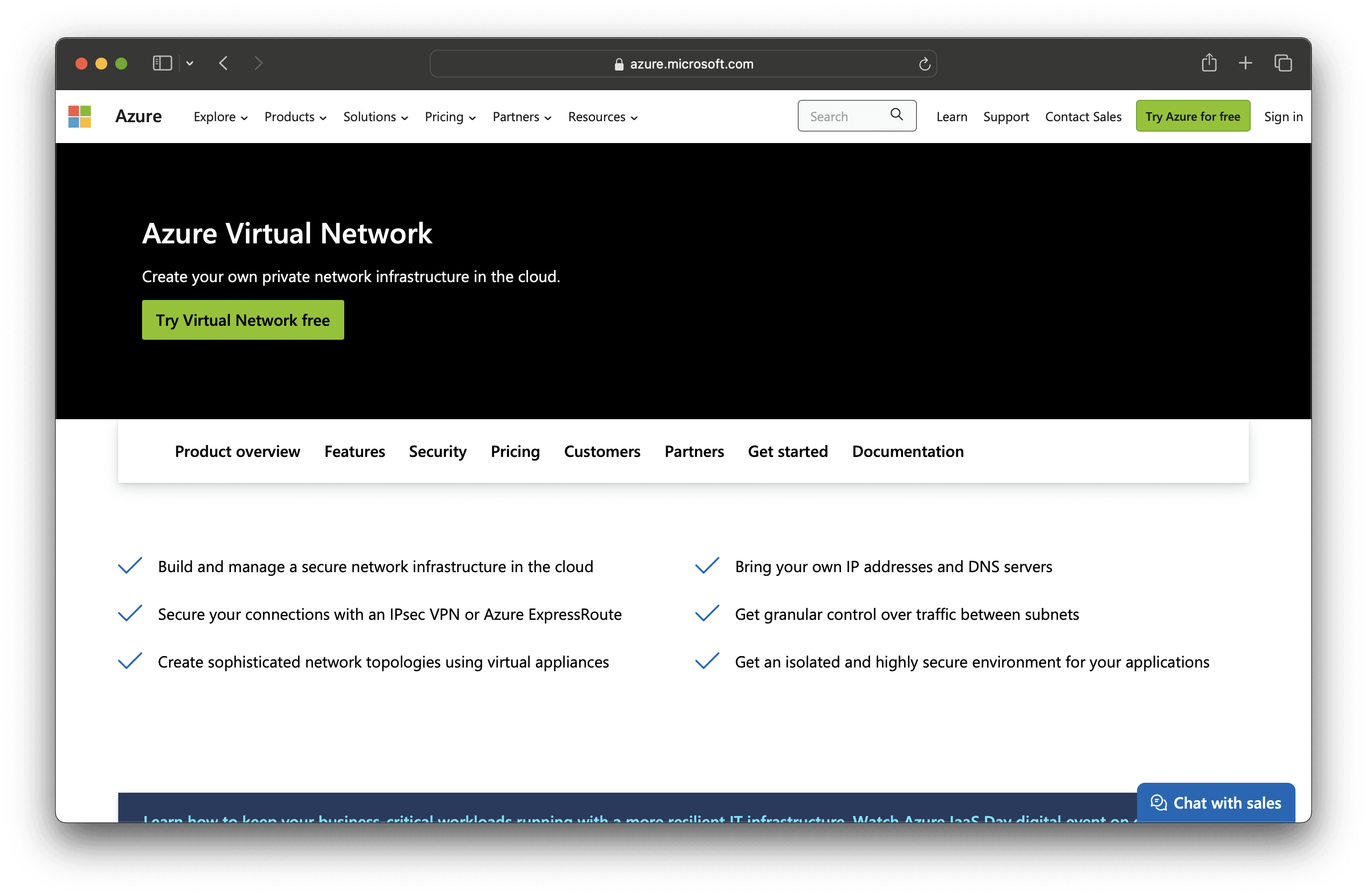The height and width of the screenshot is (896, 1367).
Task: Reload the page with the refresh icon
Action: [x=924, y=65]
